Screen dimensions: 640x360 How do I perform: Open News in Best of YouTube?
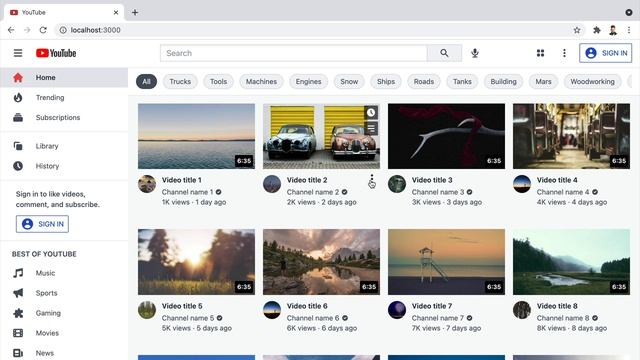[64, 353]
